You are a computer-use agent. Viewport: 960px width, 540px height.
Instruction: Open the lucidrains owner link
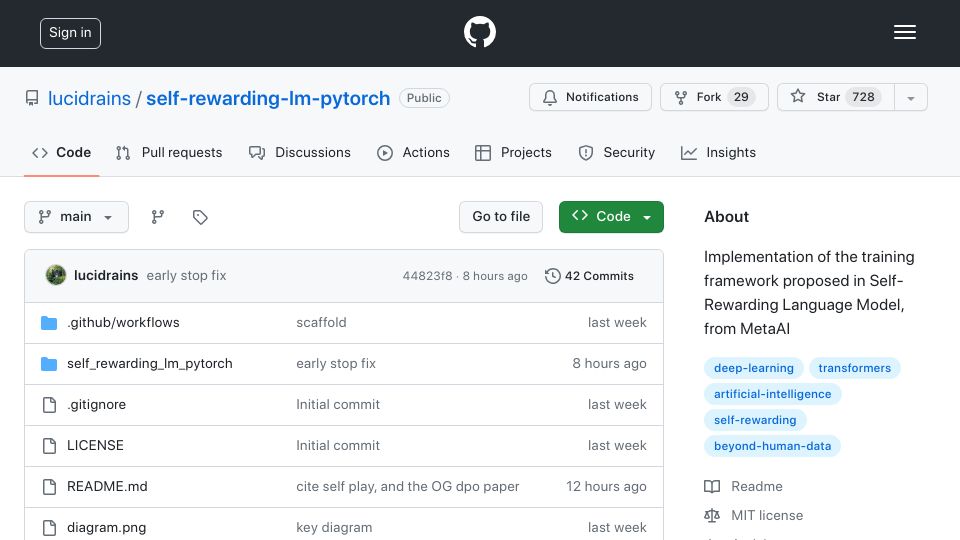point(89,98)
